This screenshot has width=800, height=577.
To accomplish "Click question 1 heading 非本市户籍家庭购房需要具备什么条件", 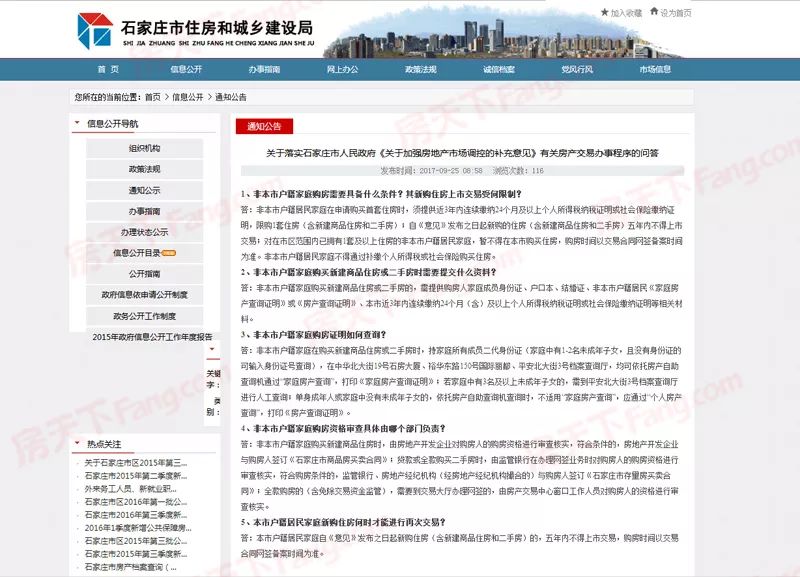I will point(381,194).
